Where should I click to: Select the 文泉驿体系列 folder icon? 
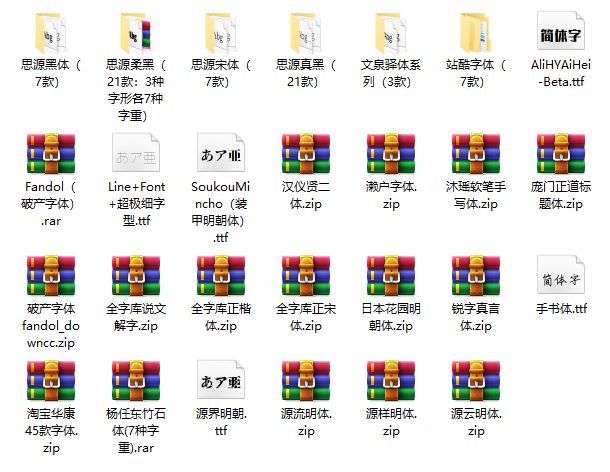[x=391, y=33]
